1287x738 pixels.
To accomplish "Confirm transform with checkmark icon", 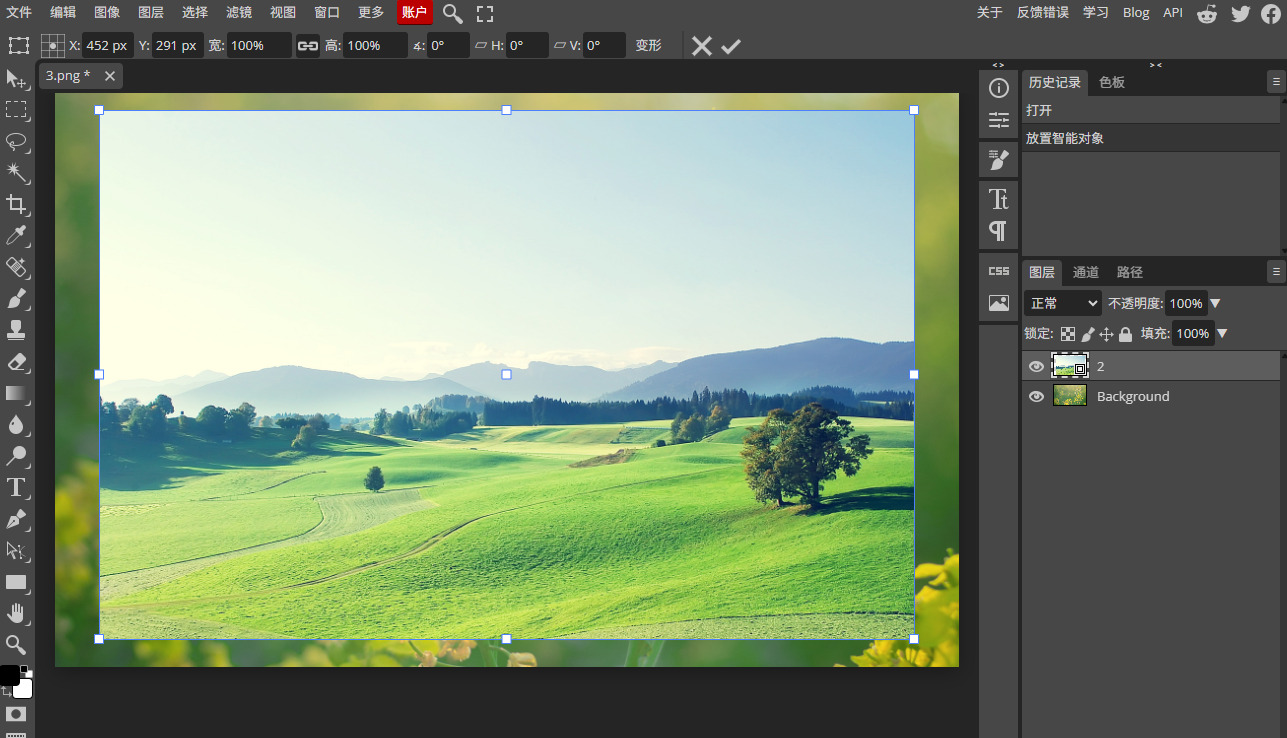I will coord(731,46).
